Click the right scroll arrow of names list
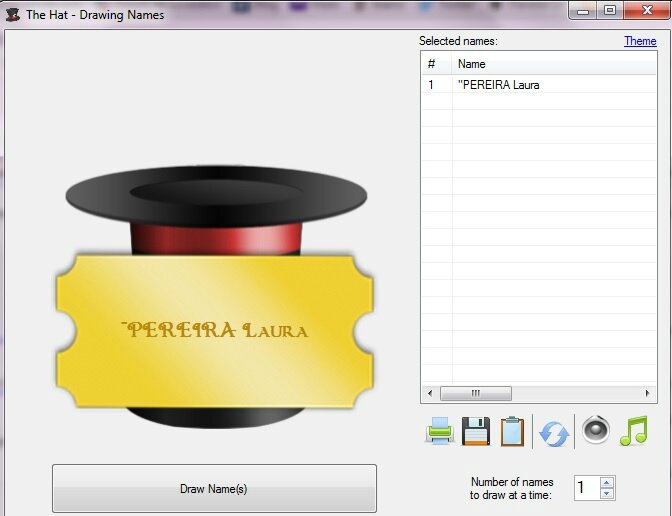 648,393
